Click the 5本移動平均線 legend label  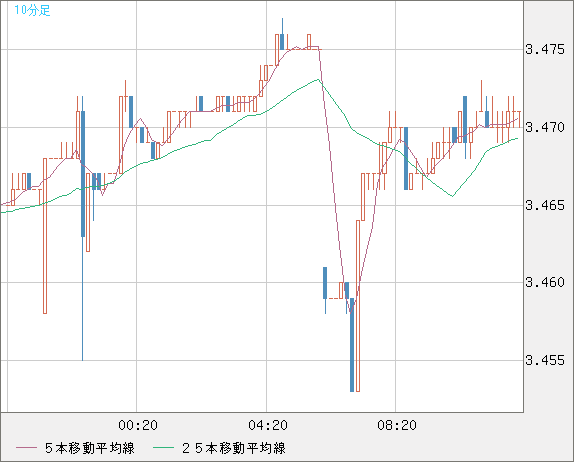[90, 448]
